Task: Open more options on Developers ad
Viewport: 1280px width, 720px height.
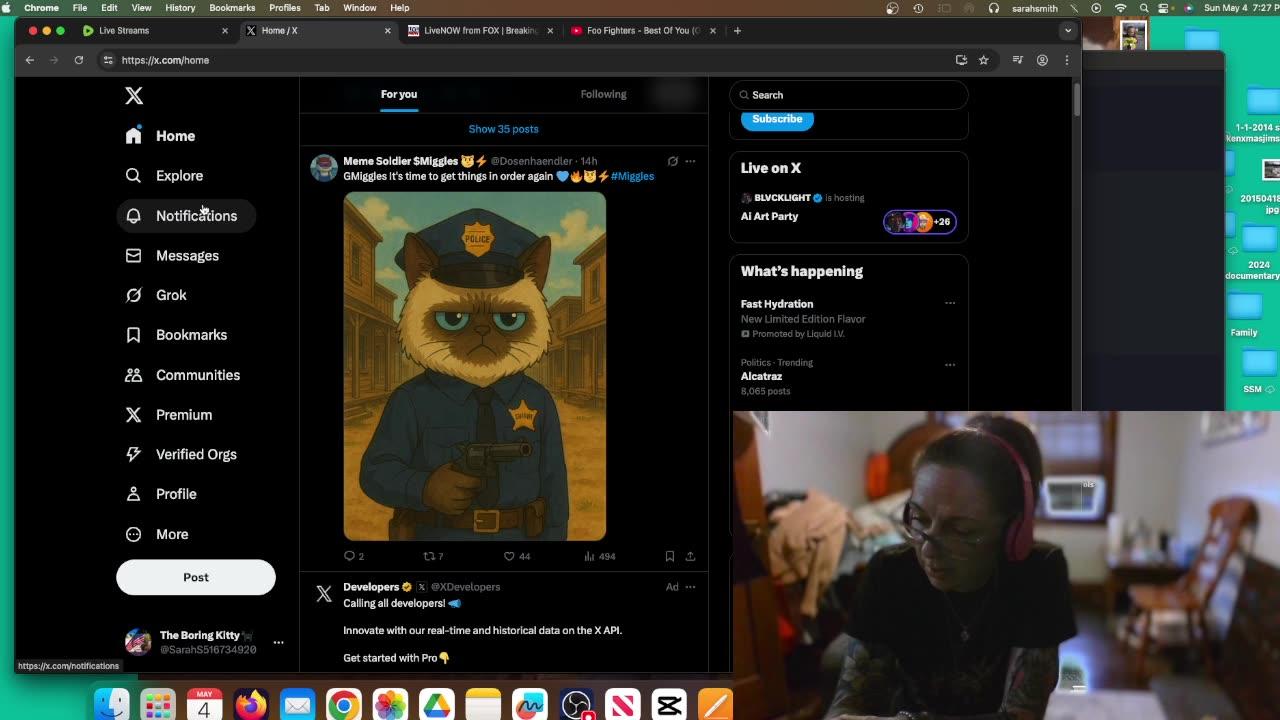Action: (690, 587)
